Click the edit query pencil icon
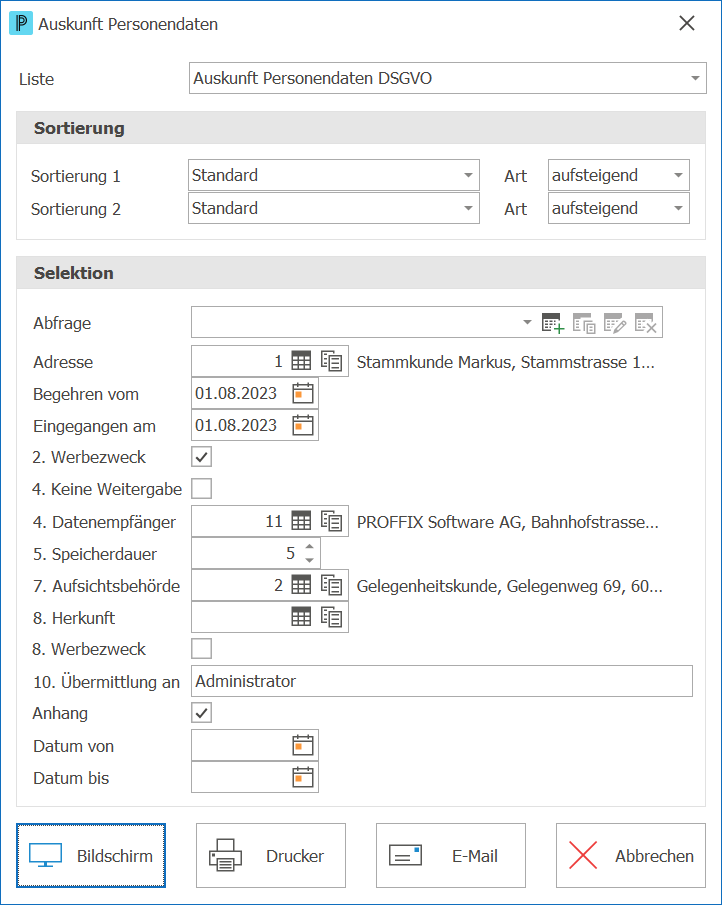Screen dimensions: 722x905 point(615,323)
